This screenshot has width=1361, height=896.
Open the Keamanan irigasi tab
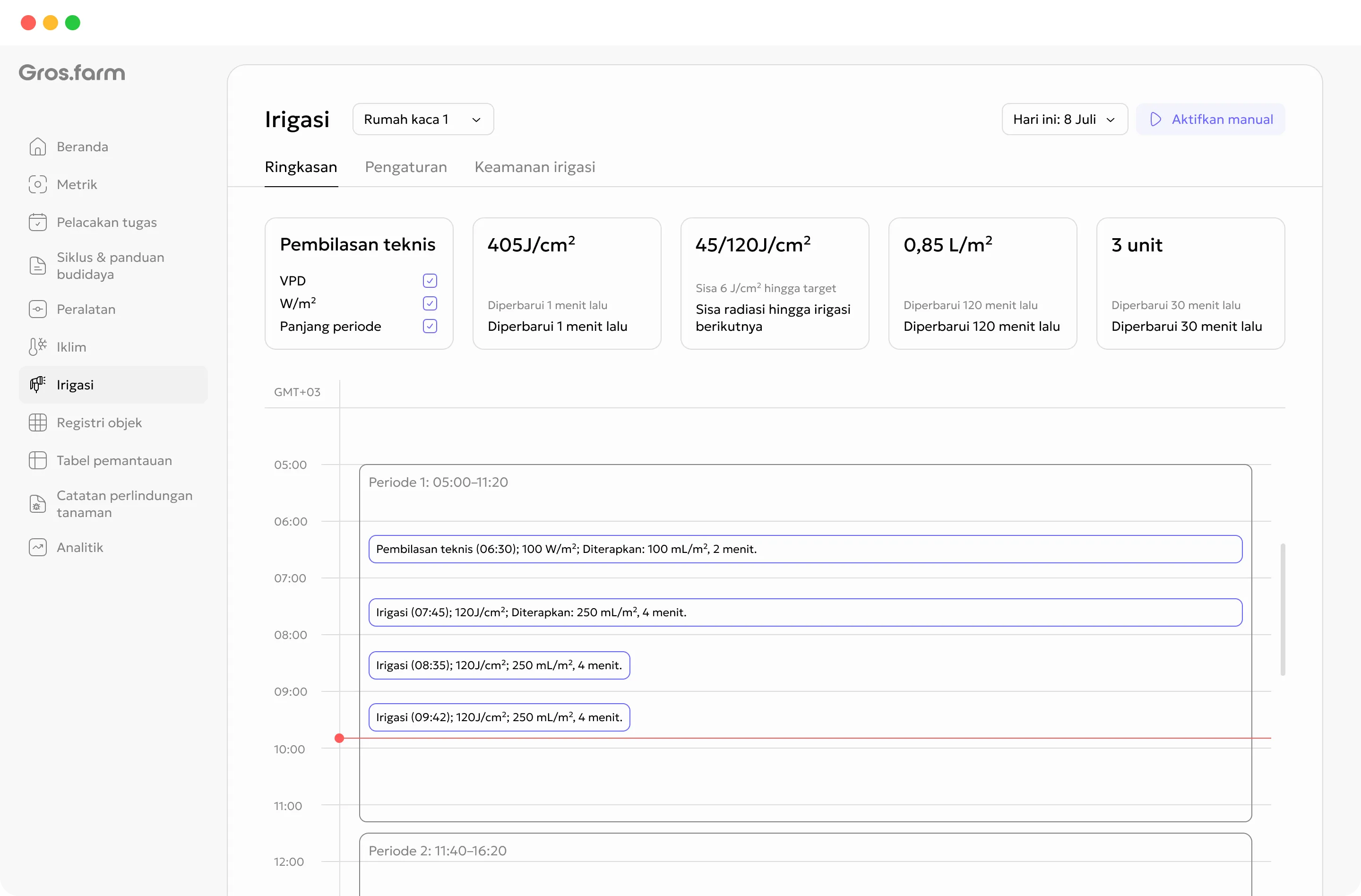click(x=534, y=166)
